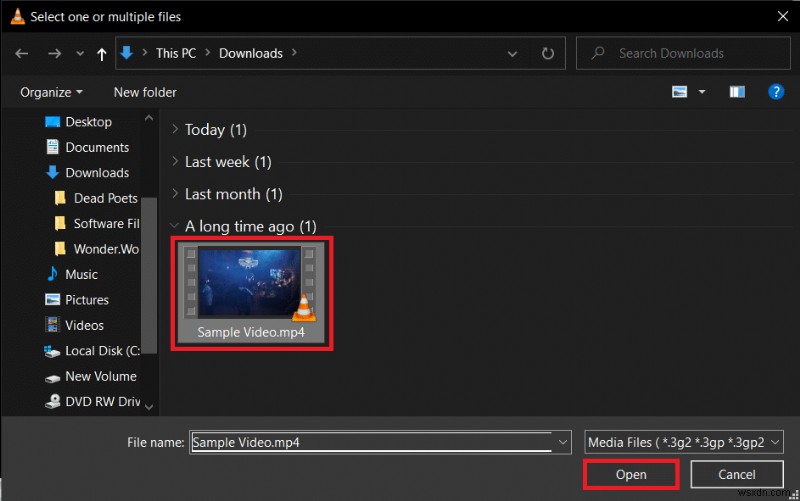Click the Open button
This screenshot has width=800, height=501.
point(631,474)
